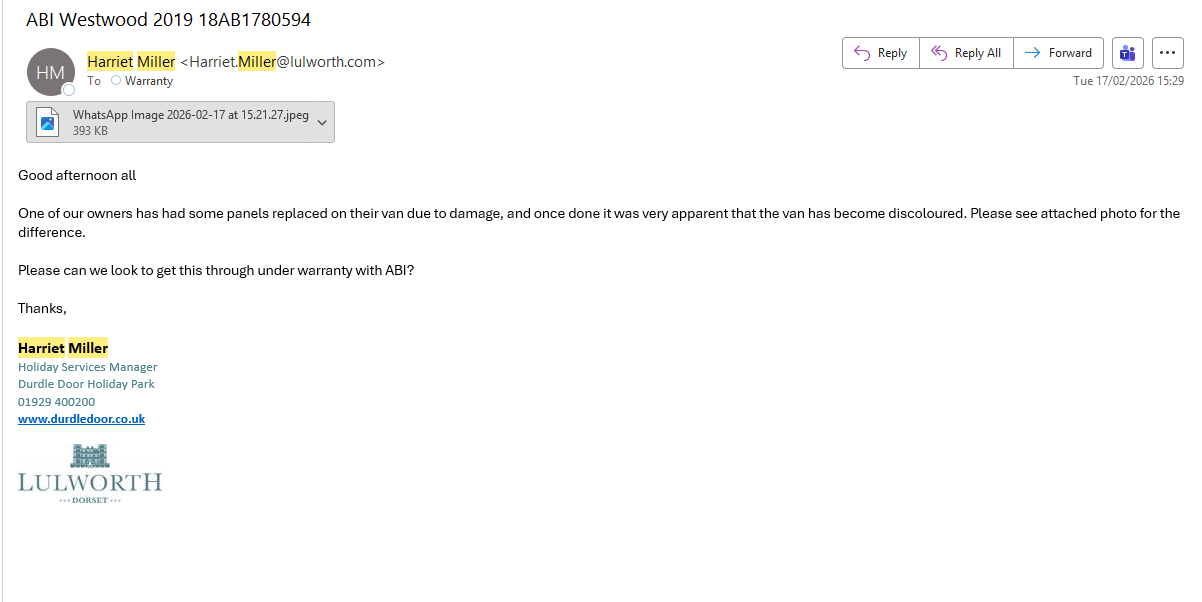
Task: Select the Warranty recipient
Action: [x=149, y=81]
